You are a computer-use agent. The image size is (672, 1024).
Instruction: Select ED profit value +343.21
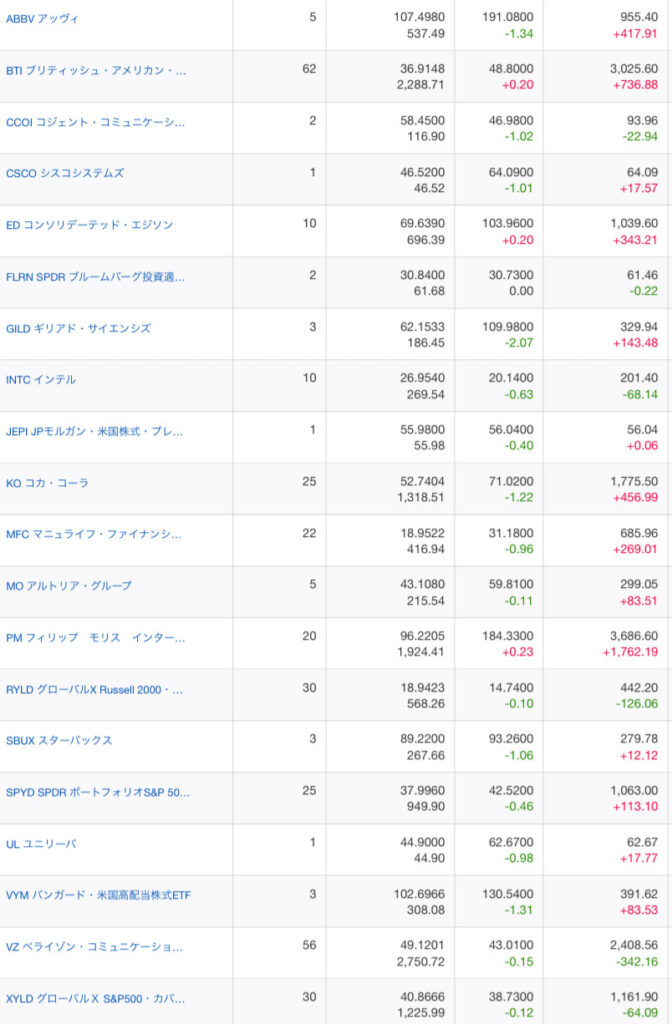coord(635,240)
